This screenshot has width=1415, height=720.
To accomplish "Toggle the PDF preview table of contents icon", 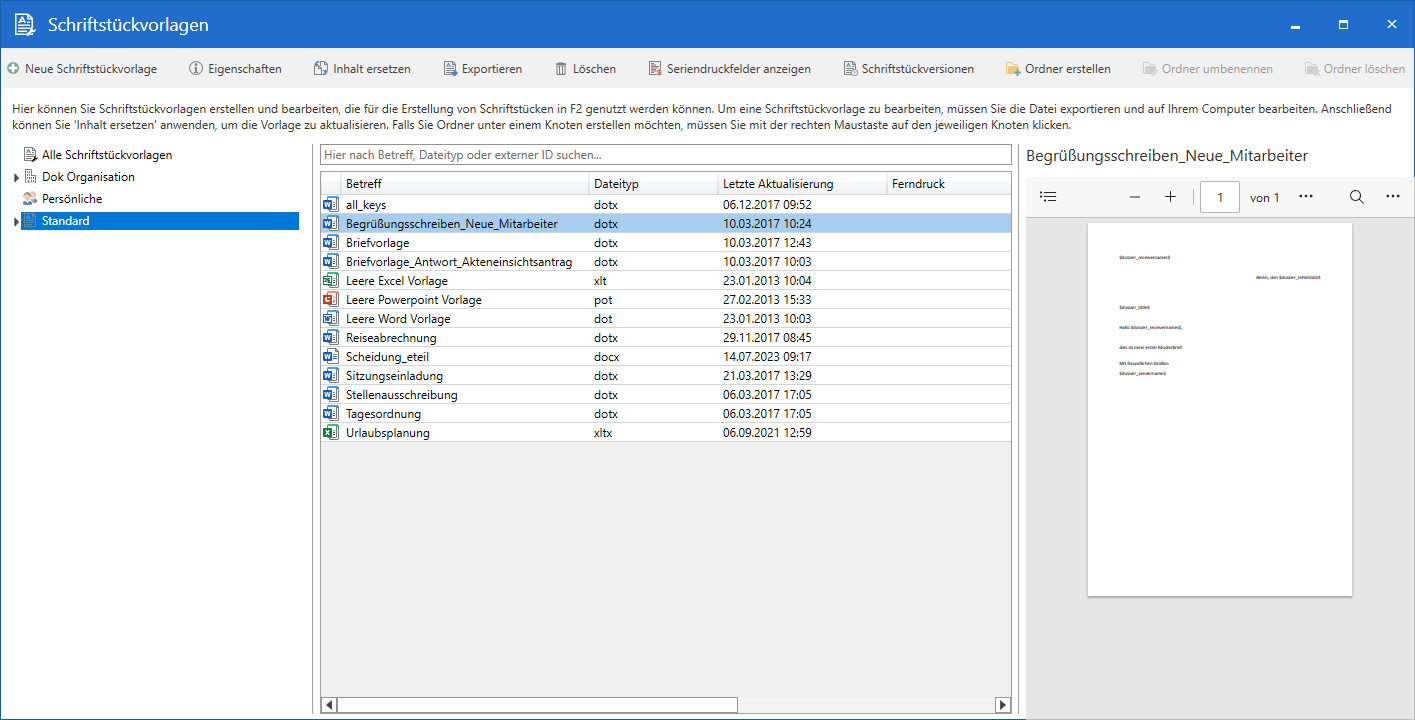I will (1047, 197).
